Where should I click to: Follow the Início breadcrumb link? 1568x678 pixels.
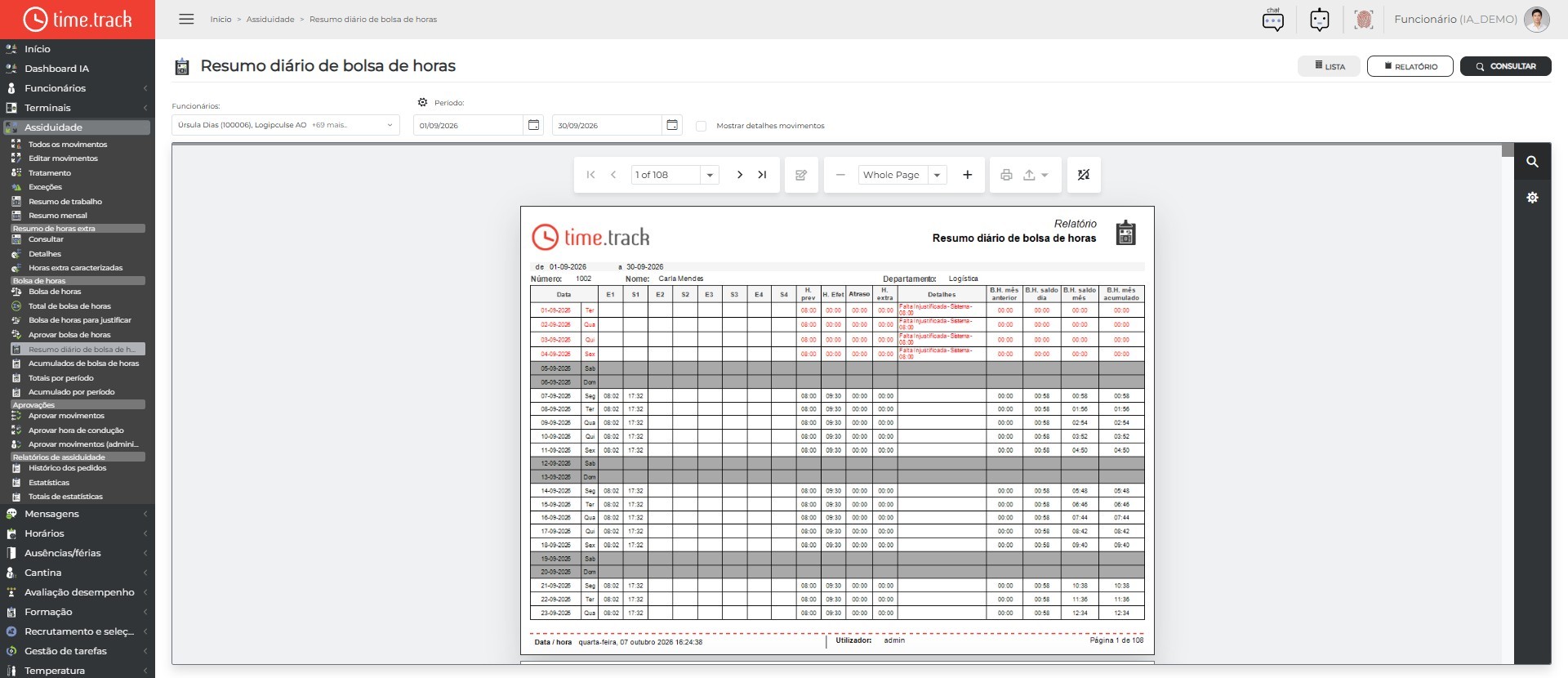pyautogui.click(x=220, y=20)
